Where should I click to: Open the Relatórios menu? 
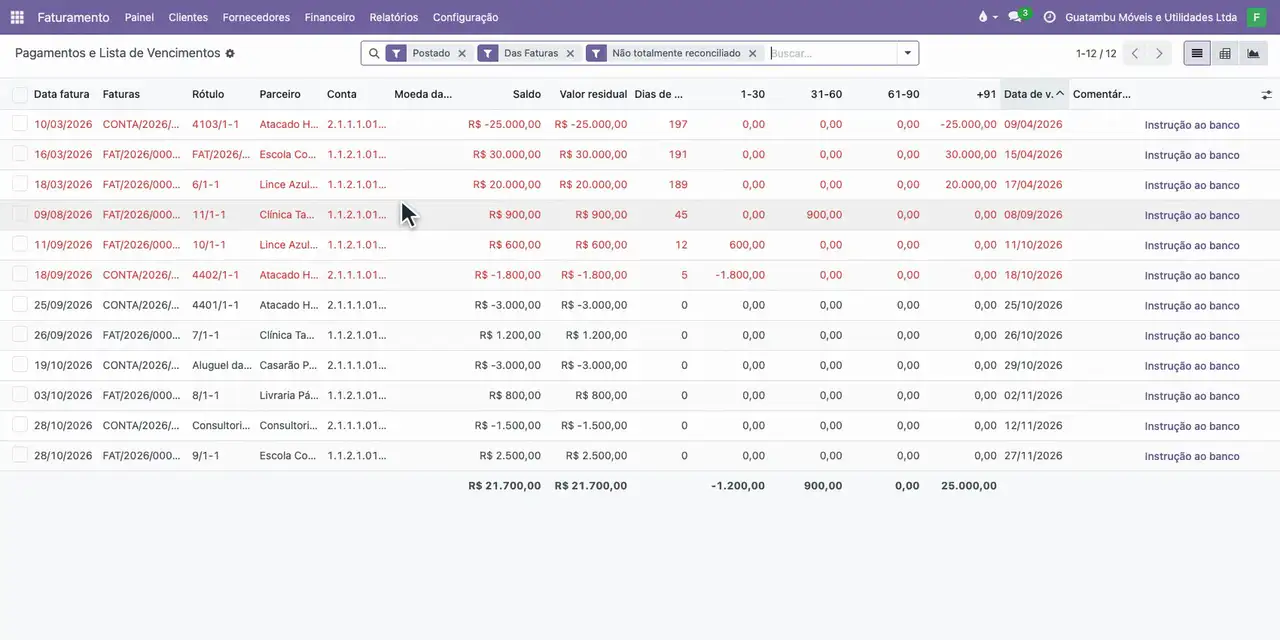pos(394,17)
